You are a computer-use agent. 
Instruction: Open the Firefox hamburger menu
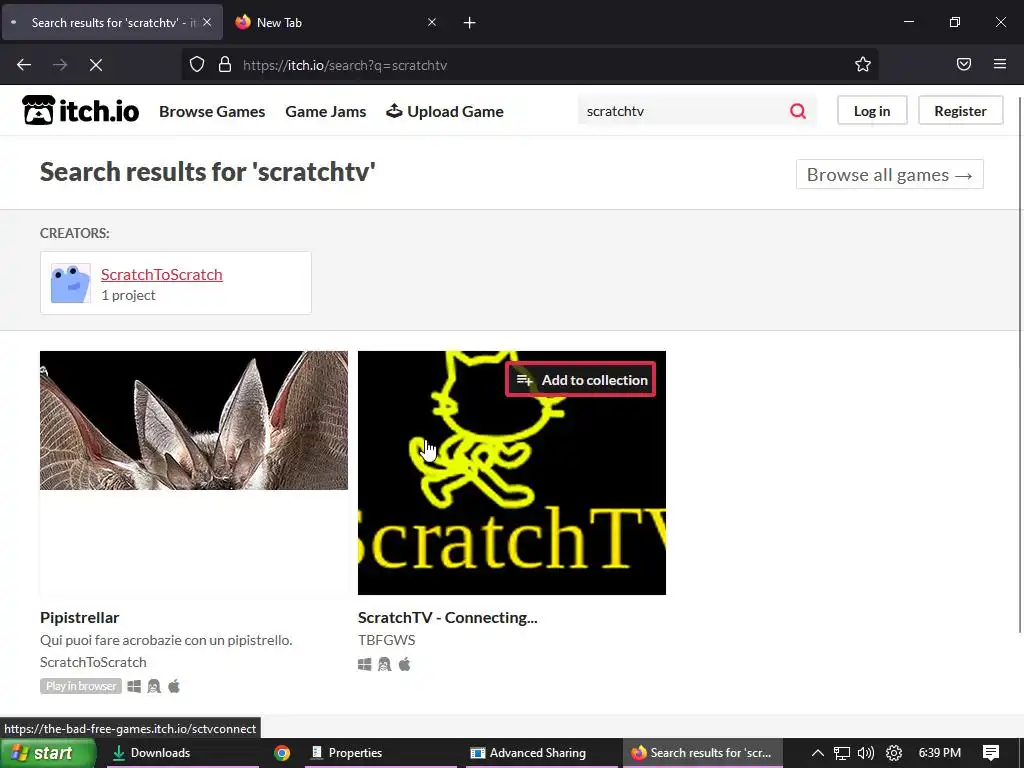1000,64
